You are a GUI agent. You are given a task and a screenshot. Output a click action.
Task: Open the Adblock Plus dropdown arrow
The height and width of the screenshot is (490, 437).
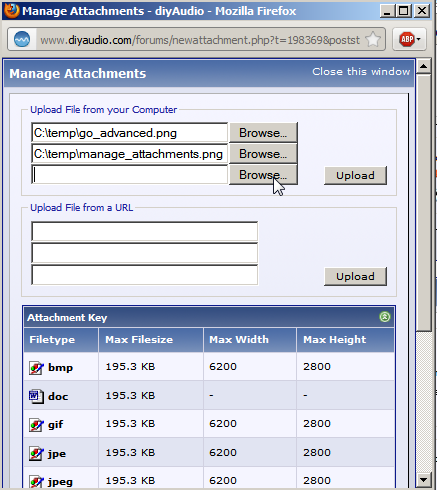[x=419, y=39]
